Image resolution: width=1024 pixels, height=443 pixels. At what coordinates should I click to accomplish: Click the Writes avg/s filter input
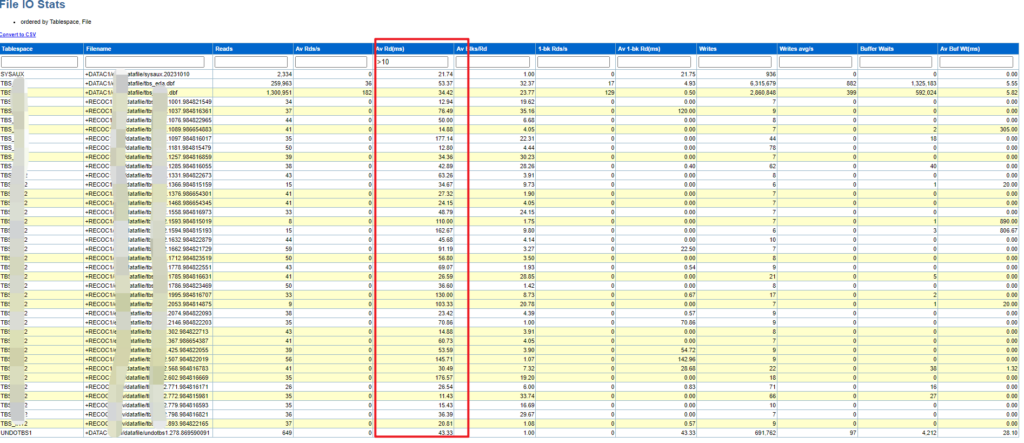[815, 61]
